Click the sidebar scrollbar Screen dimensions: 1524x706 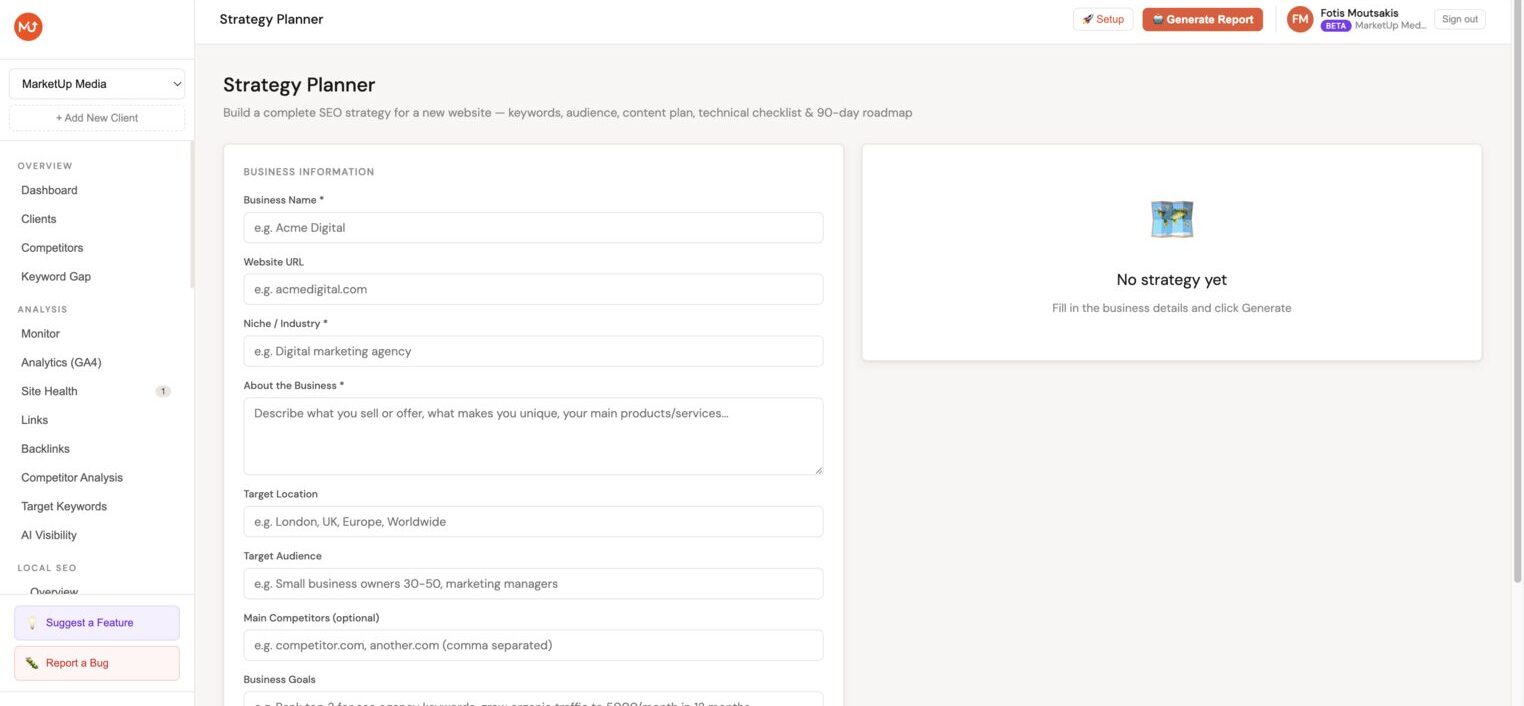tap(192, 215)
